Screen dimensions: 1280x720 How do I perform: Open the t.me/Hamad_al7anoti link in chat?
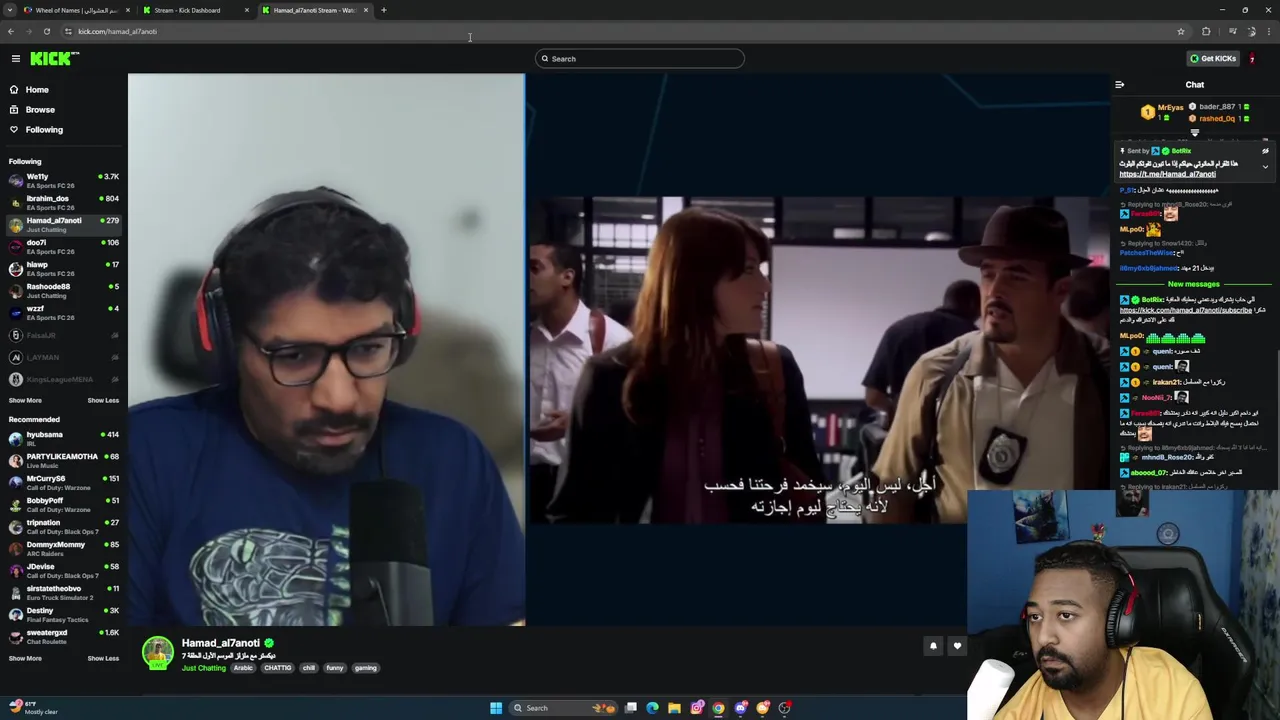[1167, 174]
